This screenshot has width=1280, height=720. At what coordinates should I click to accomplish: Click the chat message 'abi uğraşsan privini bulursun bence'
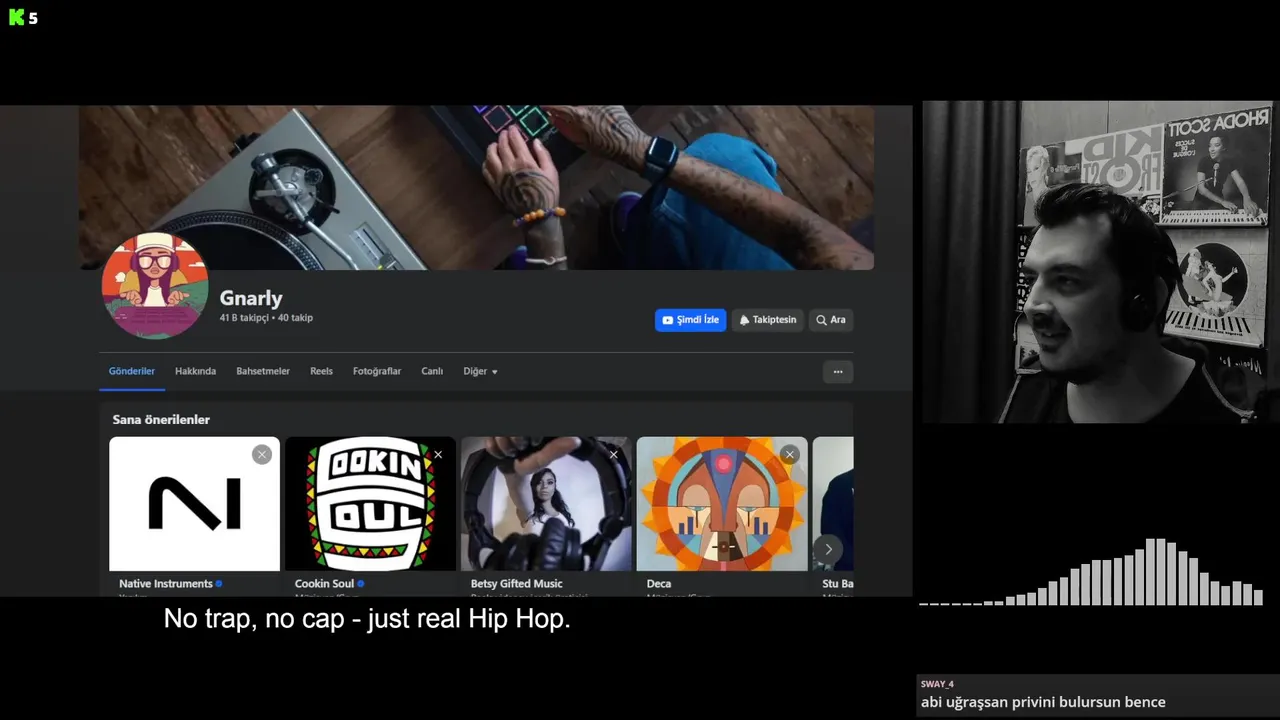point(1043,702)
